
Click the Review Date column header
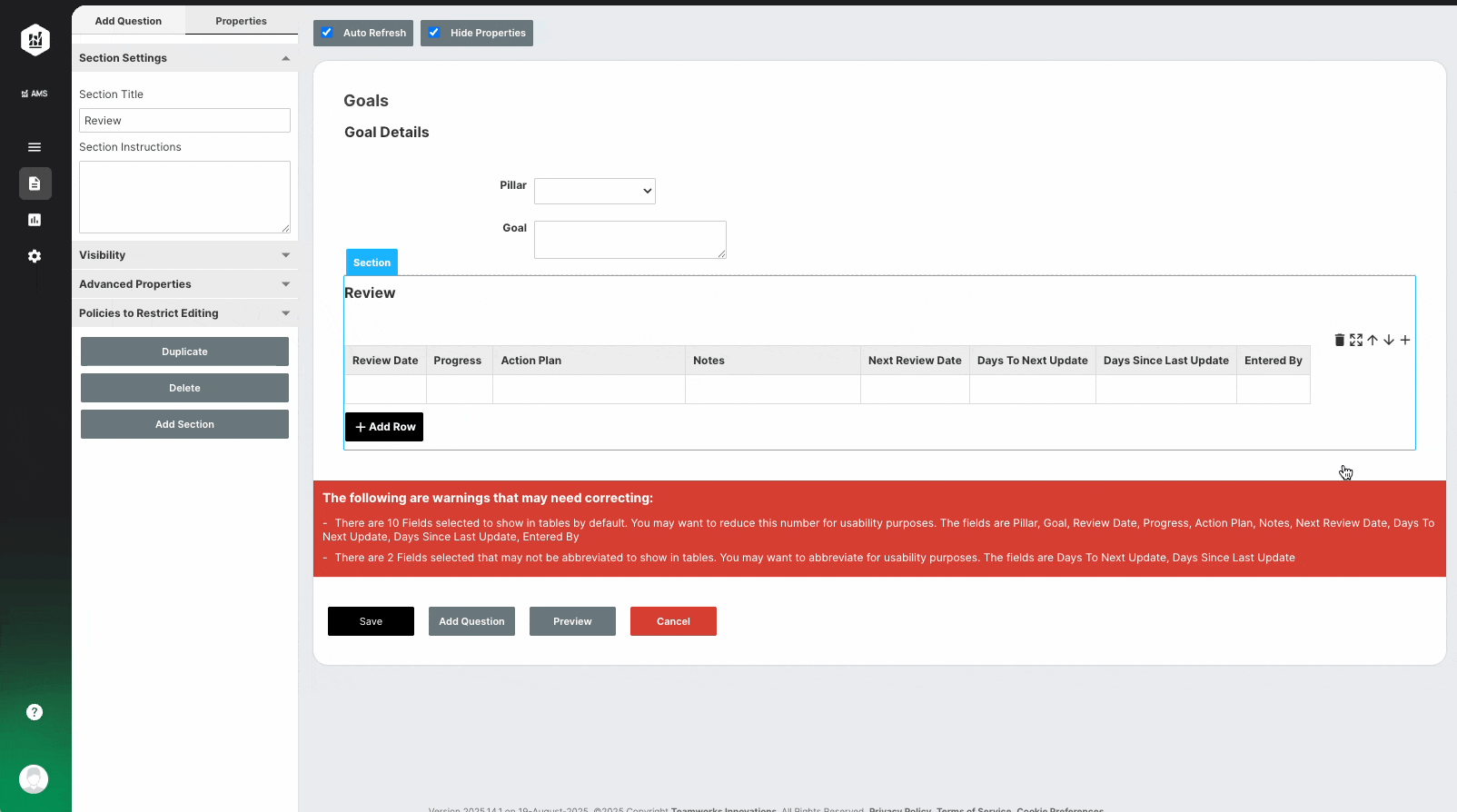[x=385, y=361]
